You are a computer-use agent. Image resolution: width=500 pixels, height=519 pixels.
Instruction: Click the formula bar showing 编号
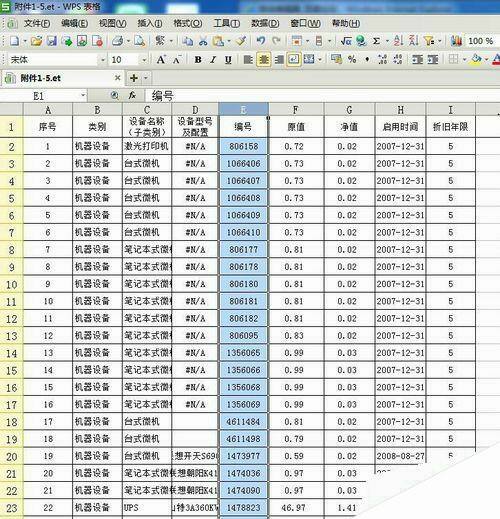tap(322, 96)
